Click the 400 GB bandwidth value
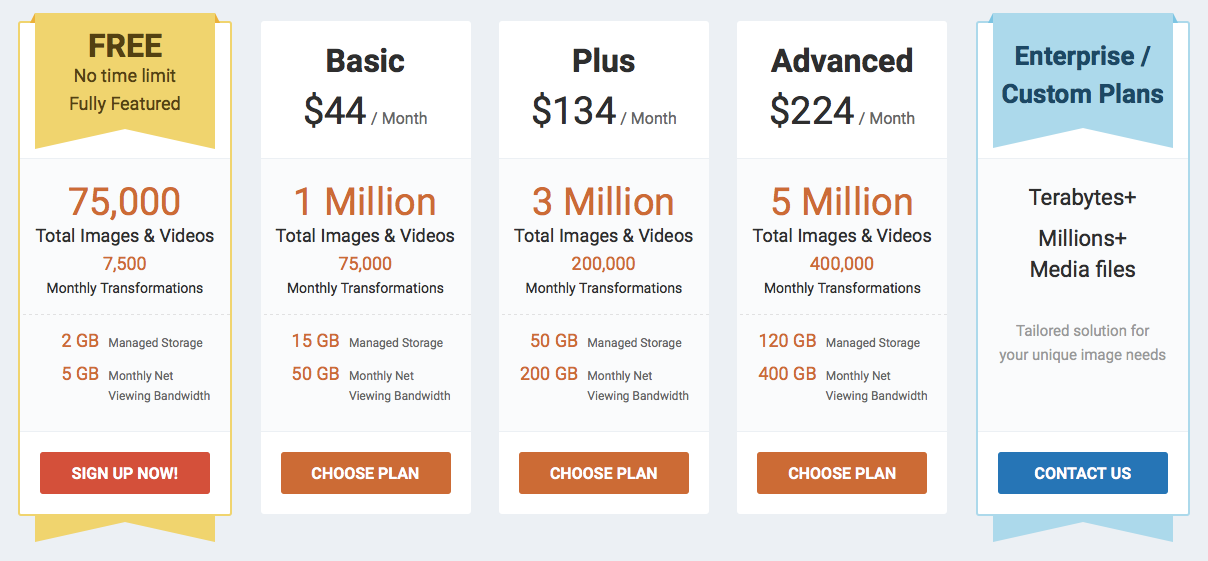 coord(788,374)
